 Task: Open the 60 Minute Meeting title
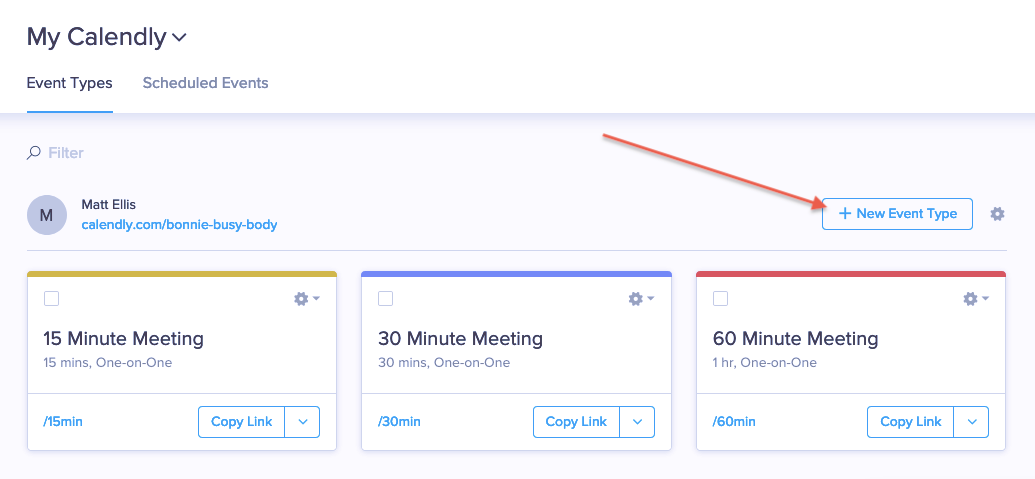(795, 339)
